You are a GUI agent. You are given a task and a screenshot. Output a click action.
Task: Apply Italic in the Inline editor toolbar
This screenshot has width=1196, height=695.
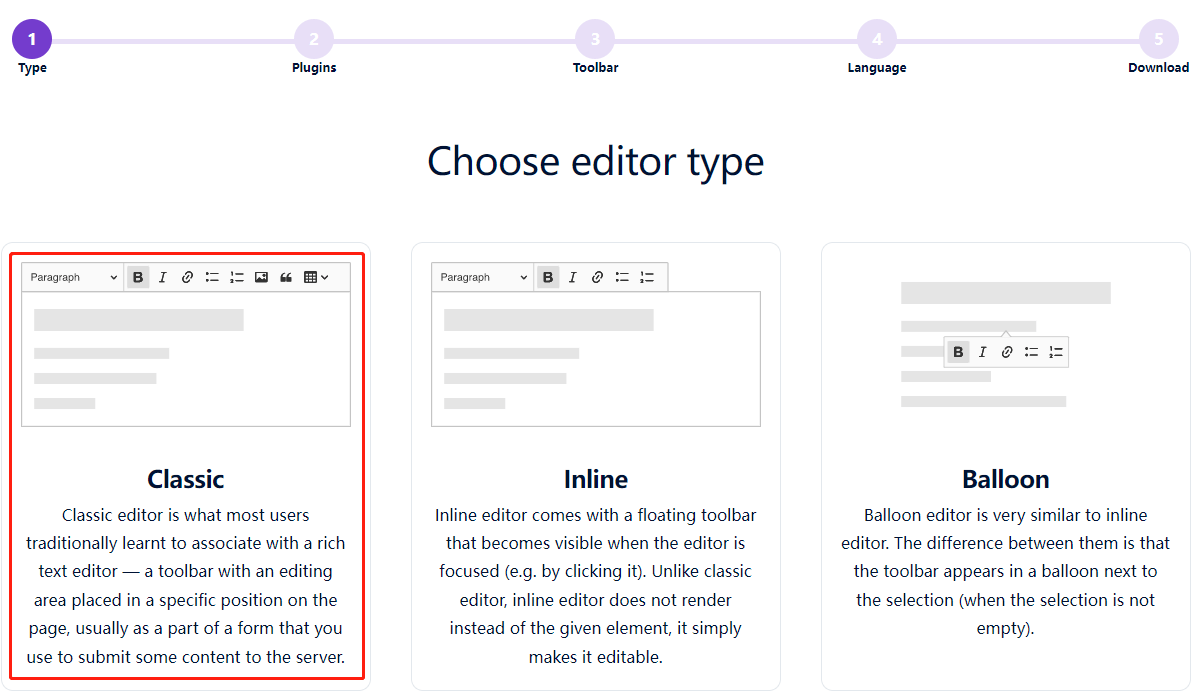(x=572, y=277)
